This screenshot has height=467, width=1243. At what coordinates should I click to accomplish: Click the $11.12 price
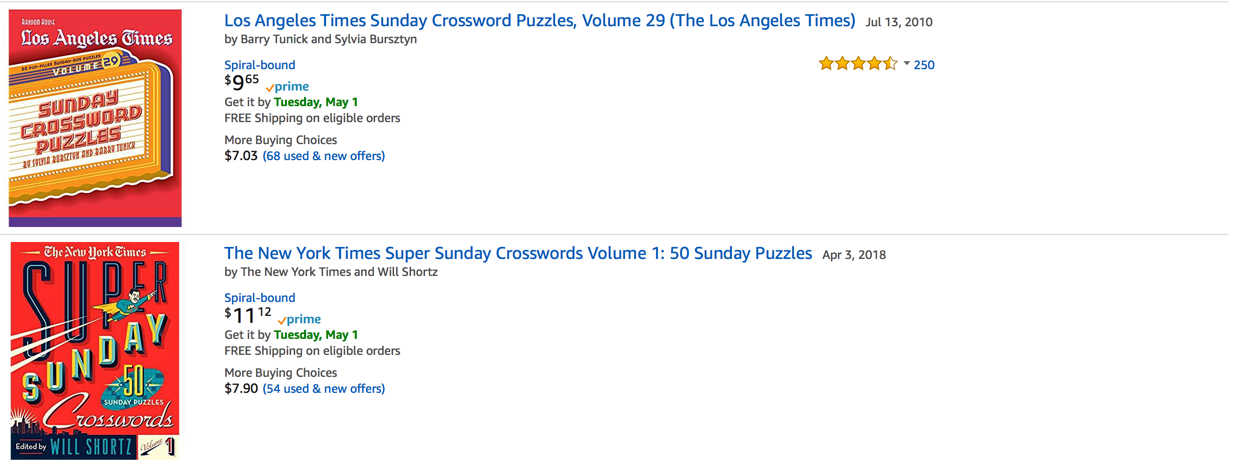pyautogui.click(x=247, y=316)
